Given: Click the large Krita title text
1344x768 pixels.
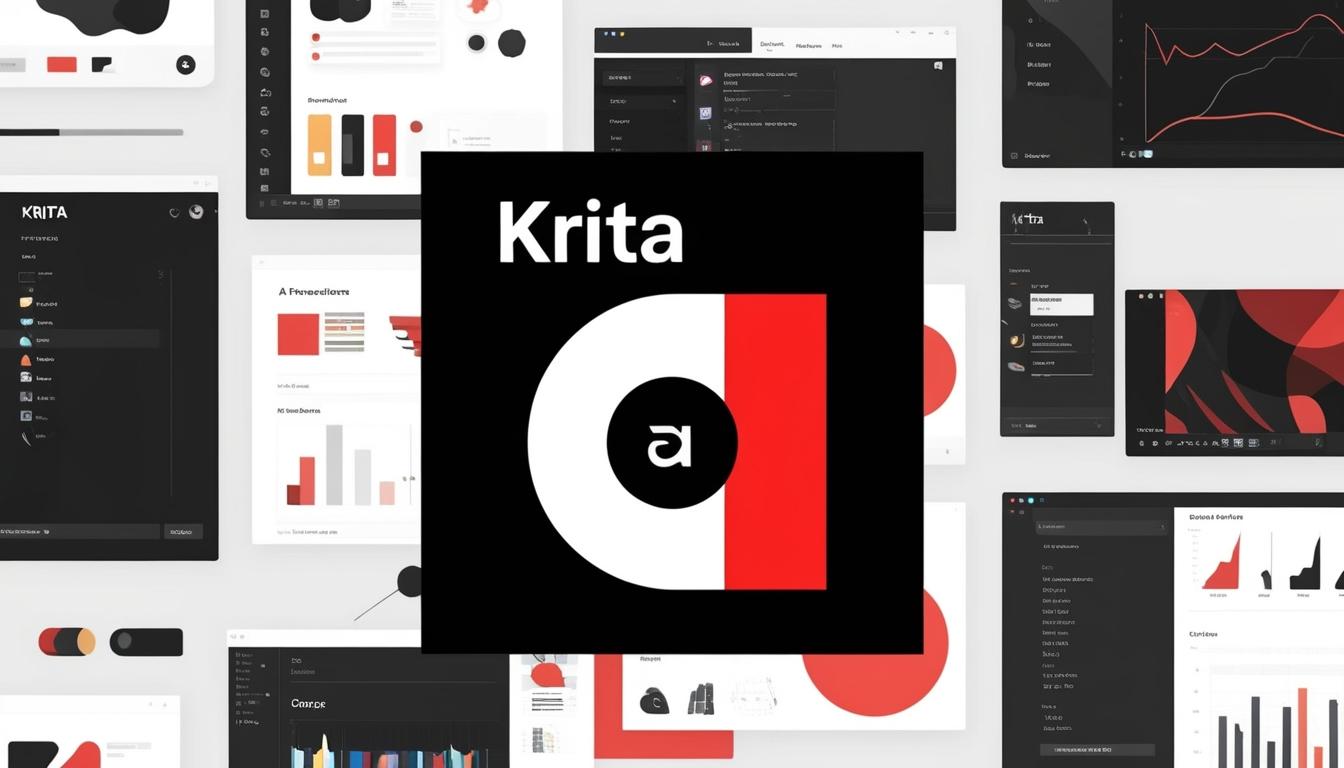Looking at the screenshot, I should point(591,230).
